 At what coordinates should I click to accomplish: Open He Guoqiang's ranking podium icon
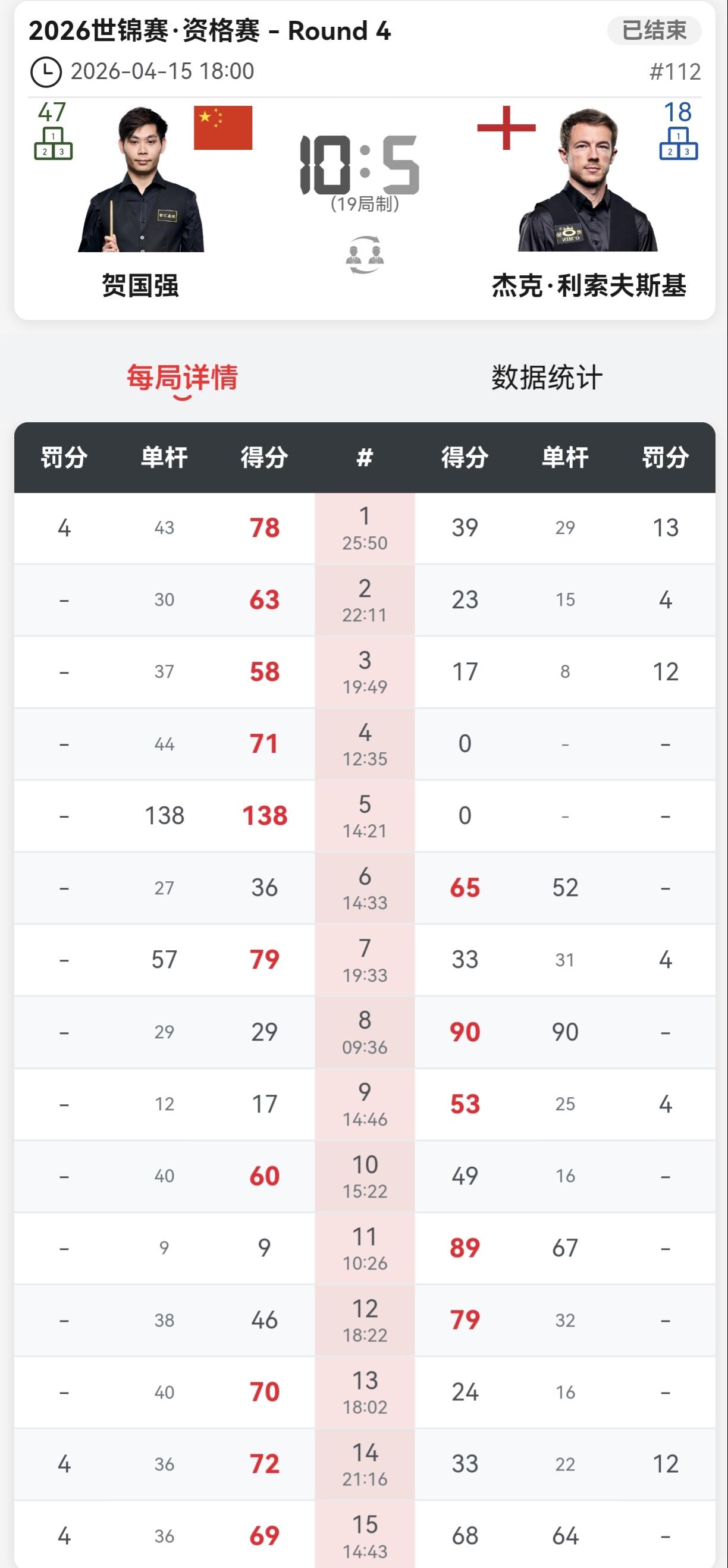tap(53, 143)
